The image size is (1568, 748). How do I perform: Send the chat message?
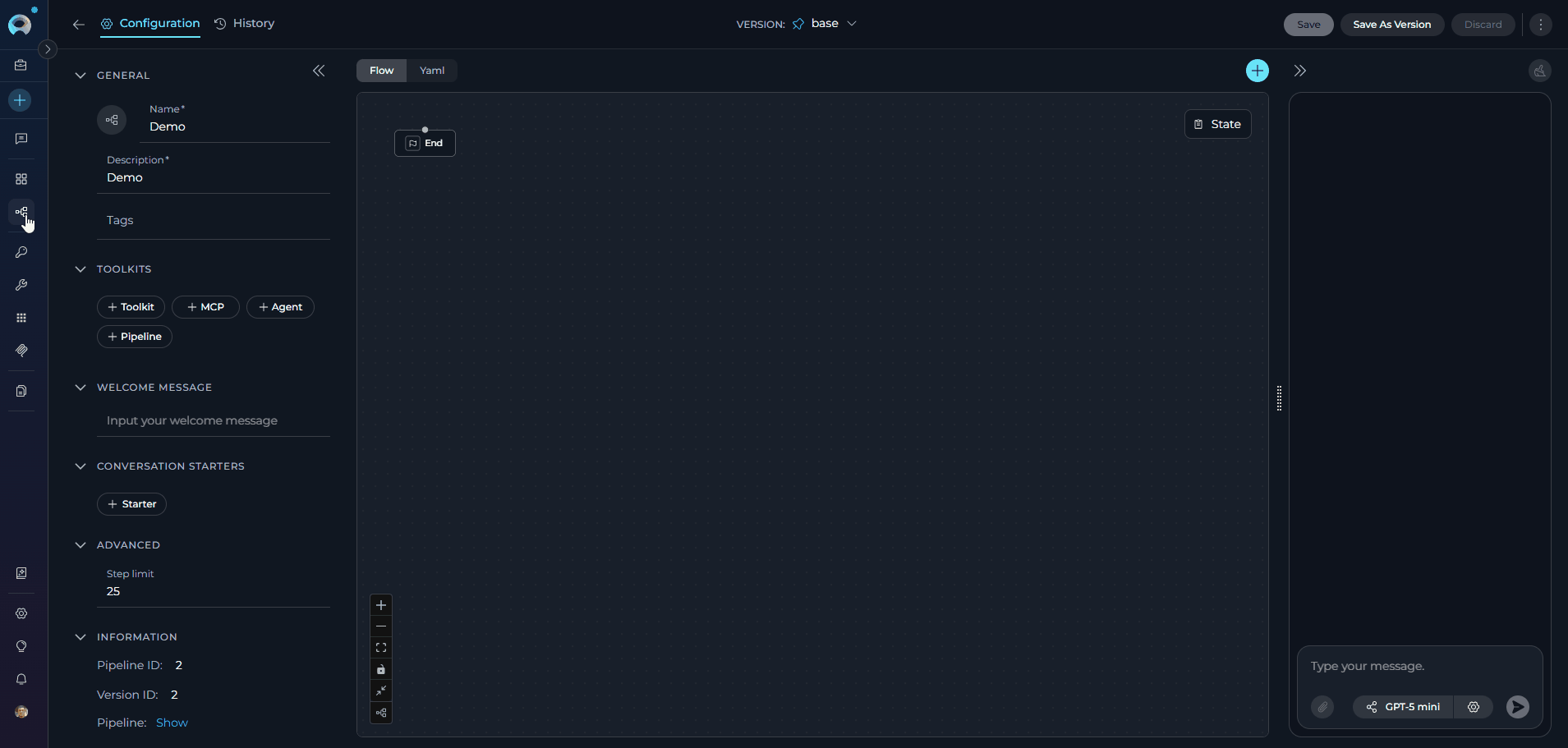[1517, 707]
